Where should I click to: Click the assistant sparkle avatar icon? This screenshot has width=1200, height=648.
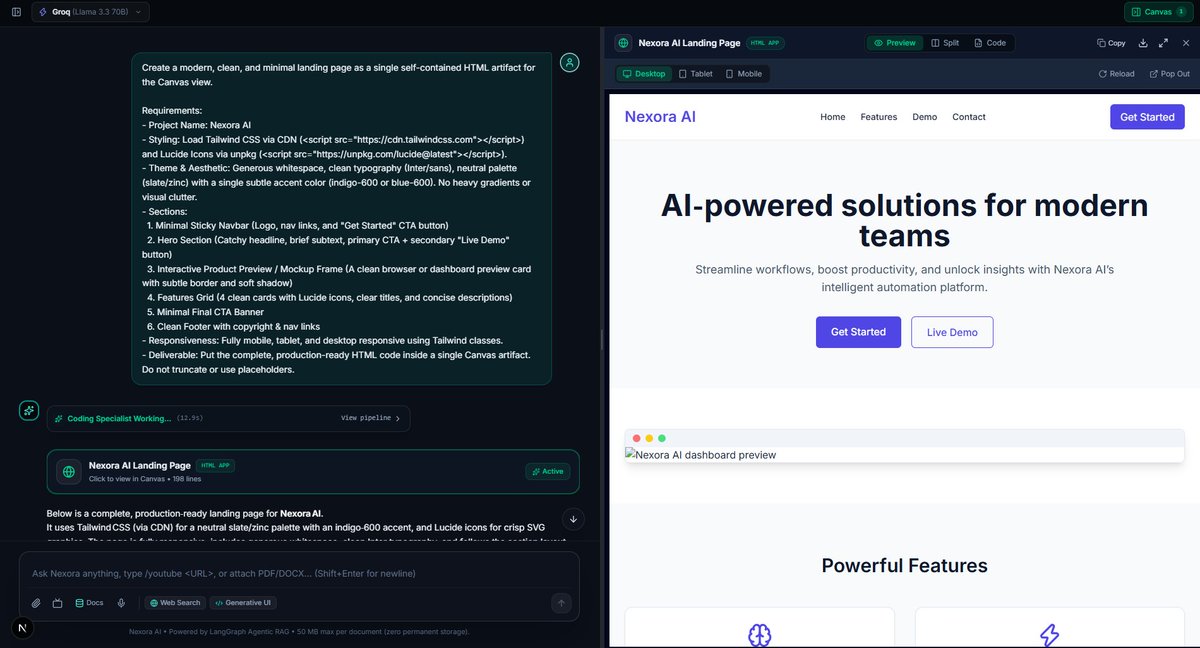click(29, 410)
